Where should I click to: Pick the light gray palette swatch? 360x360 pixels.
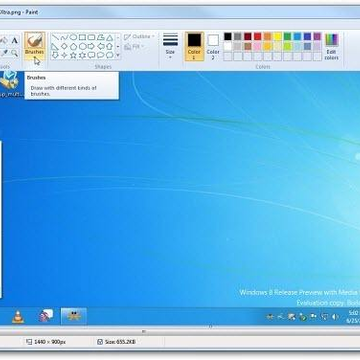point(238,46)
